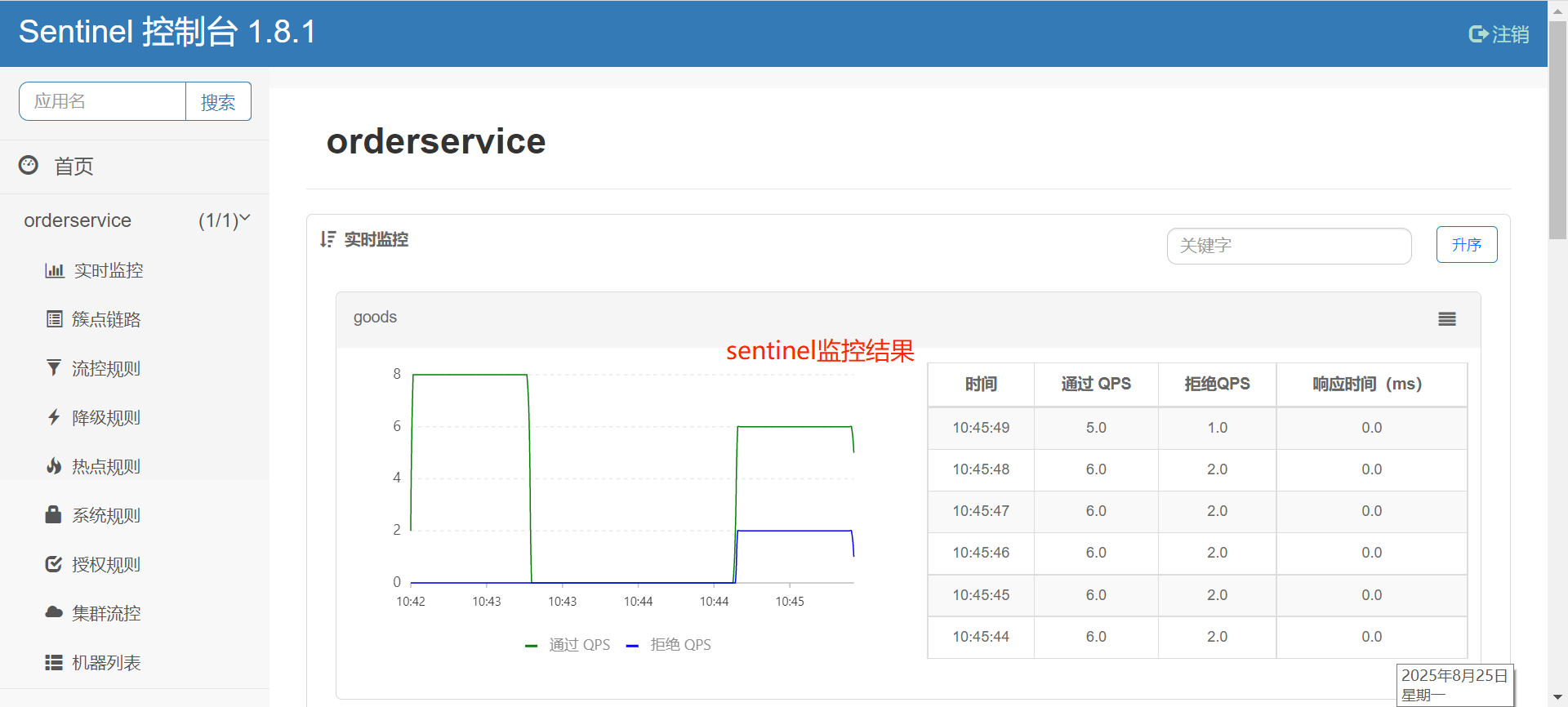Click the 10:45:45 time cell
Screen dimensions: 1568x707
tap(981, 595)
